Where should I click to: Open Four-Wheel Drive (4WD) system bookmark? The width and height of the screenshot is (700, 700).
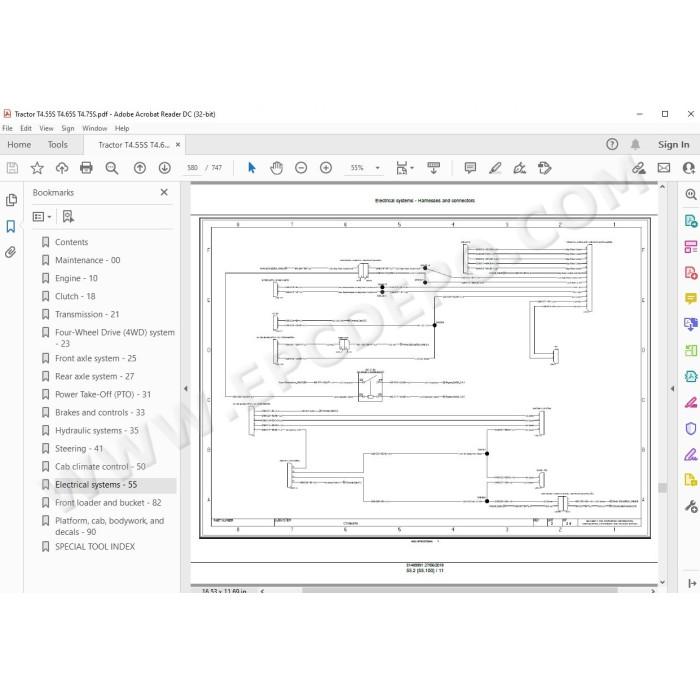coord(115,338)
